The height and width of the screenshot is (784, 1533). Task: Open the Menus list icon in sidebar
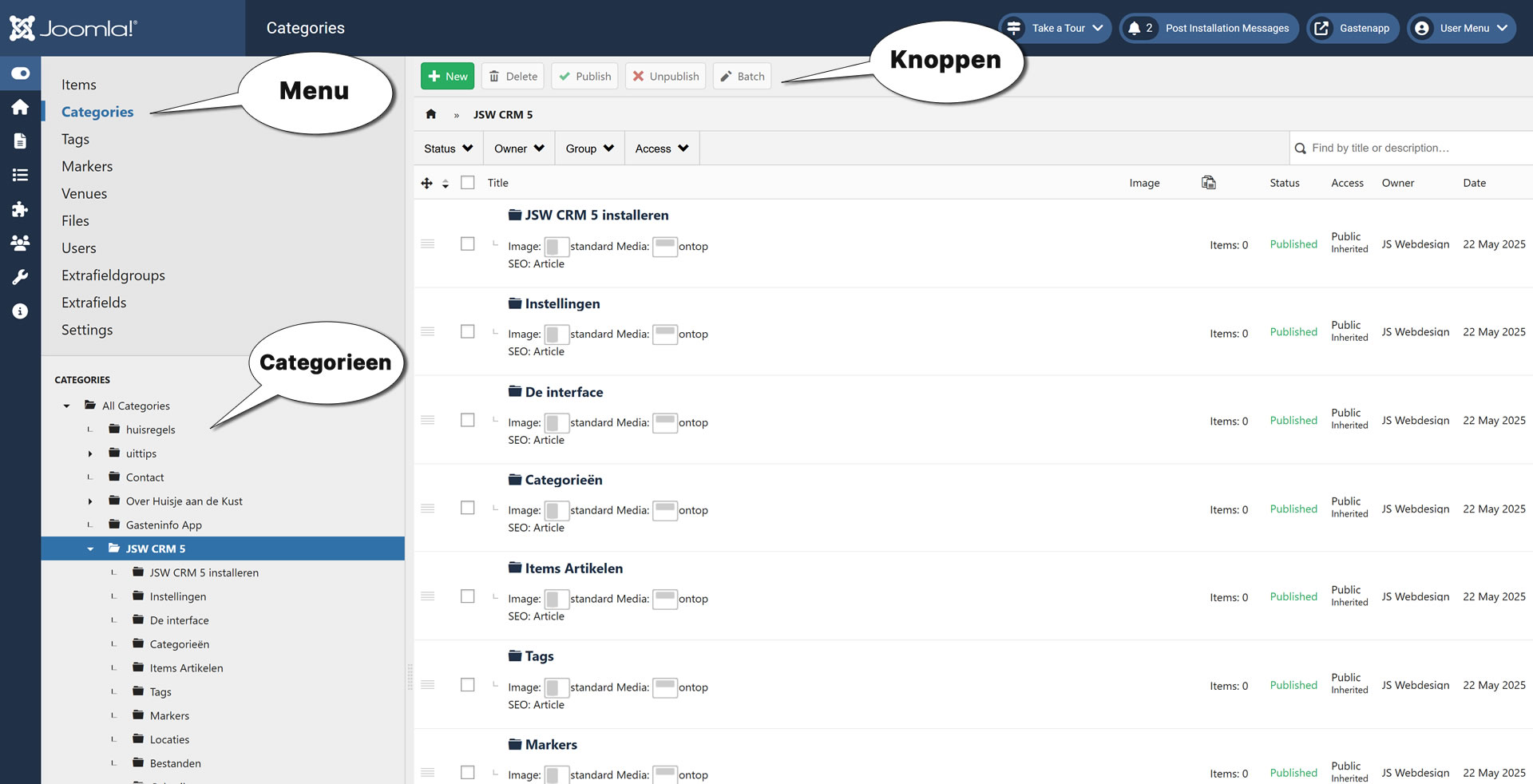pyautogui.click(x=20, y=175)
